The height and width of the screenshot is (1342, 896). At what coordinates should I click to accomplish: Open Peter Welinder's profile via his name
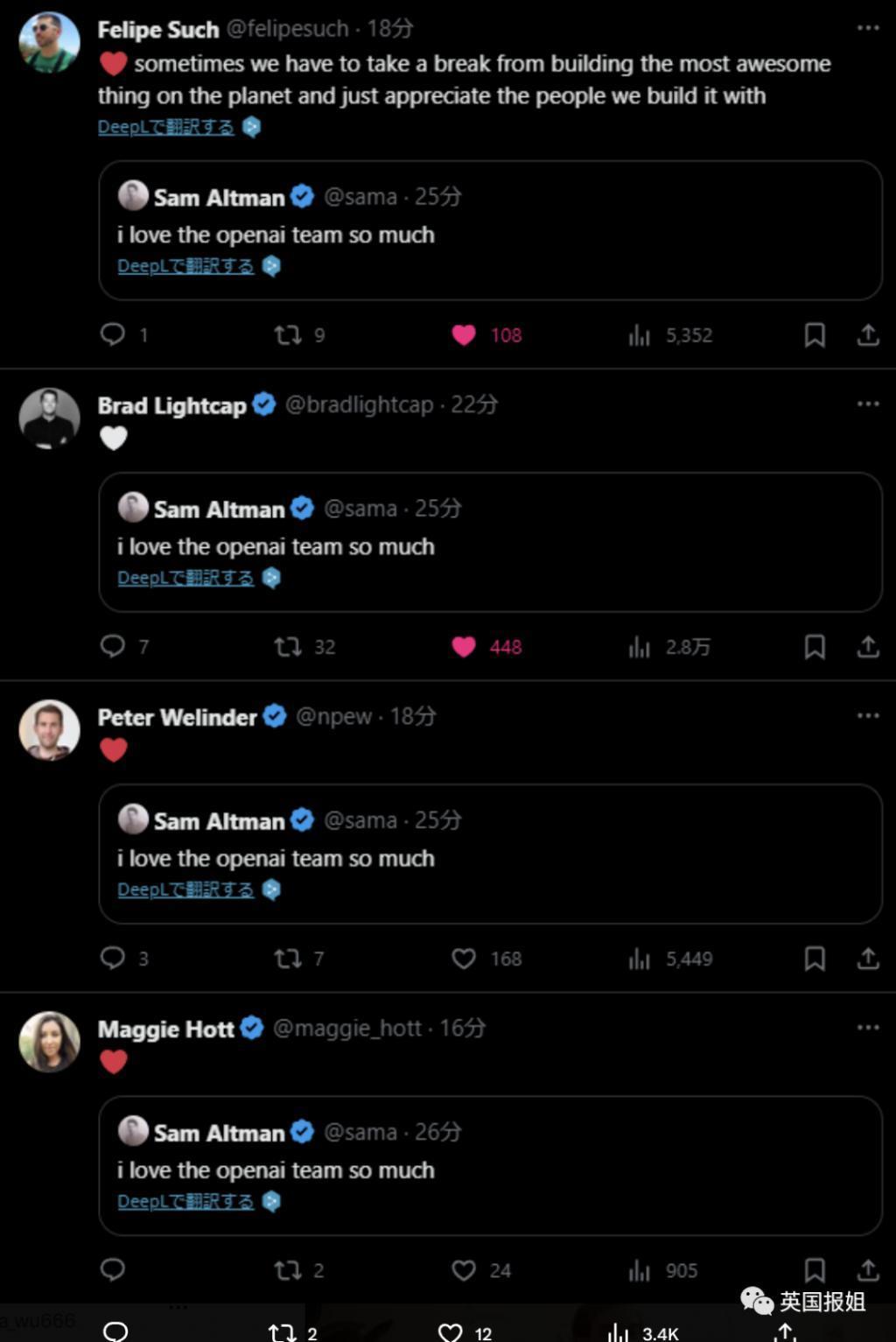point(177,717)
